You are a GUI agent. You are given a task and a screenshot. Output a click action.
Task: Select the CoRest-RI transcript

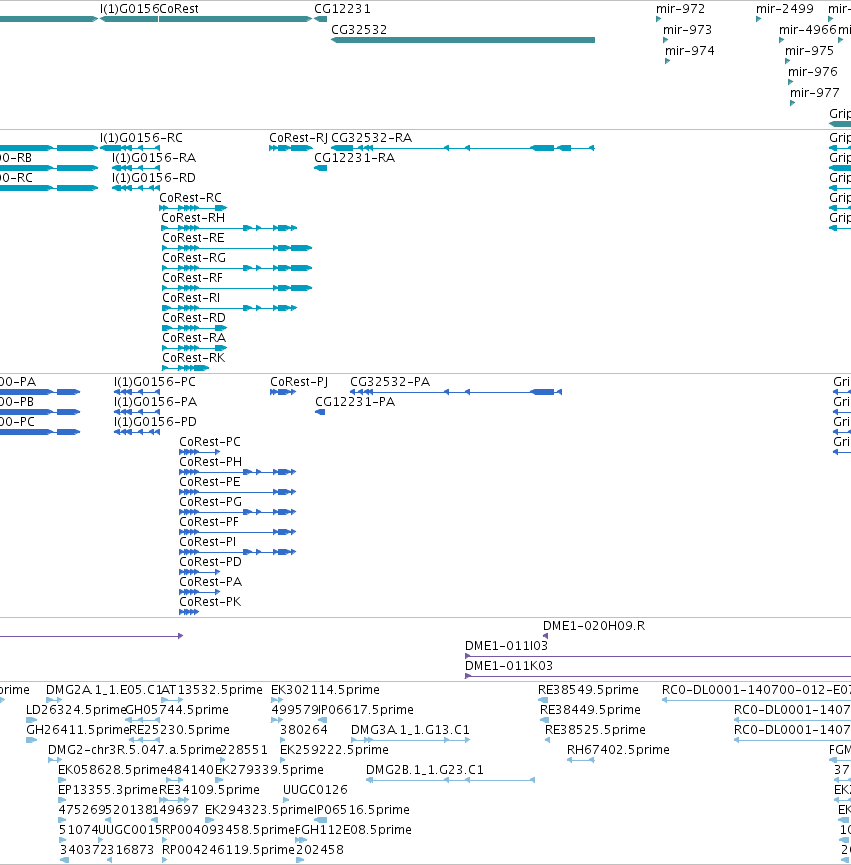coord(229,308)
